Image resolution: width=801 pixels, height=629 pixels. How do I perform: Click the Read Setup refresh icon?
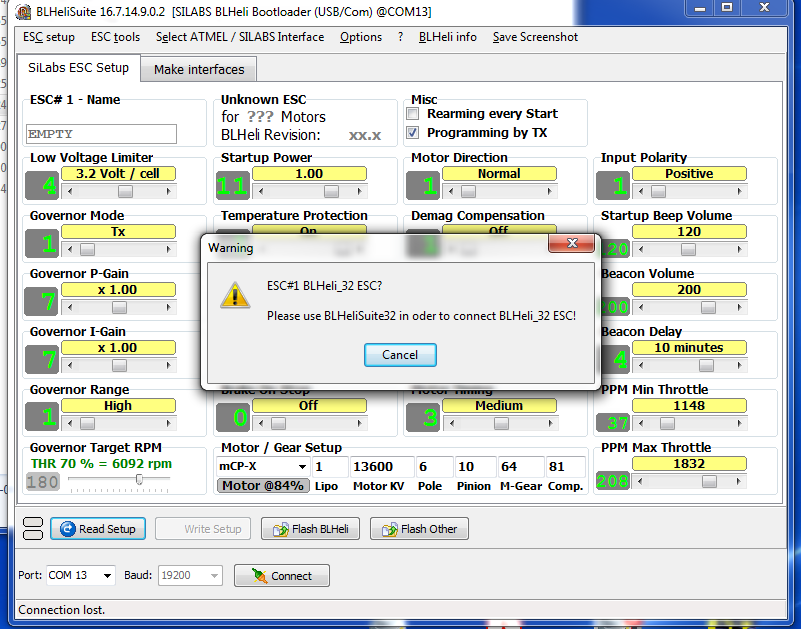tap(67, 529)
